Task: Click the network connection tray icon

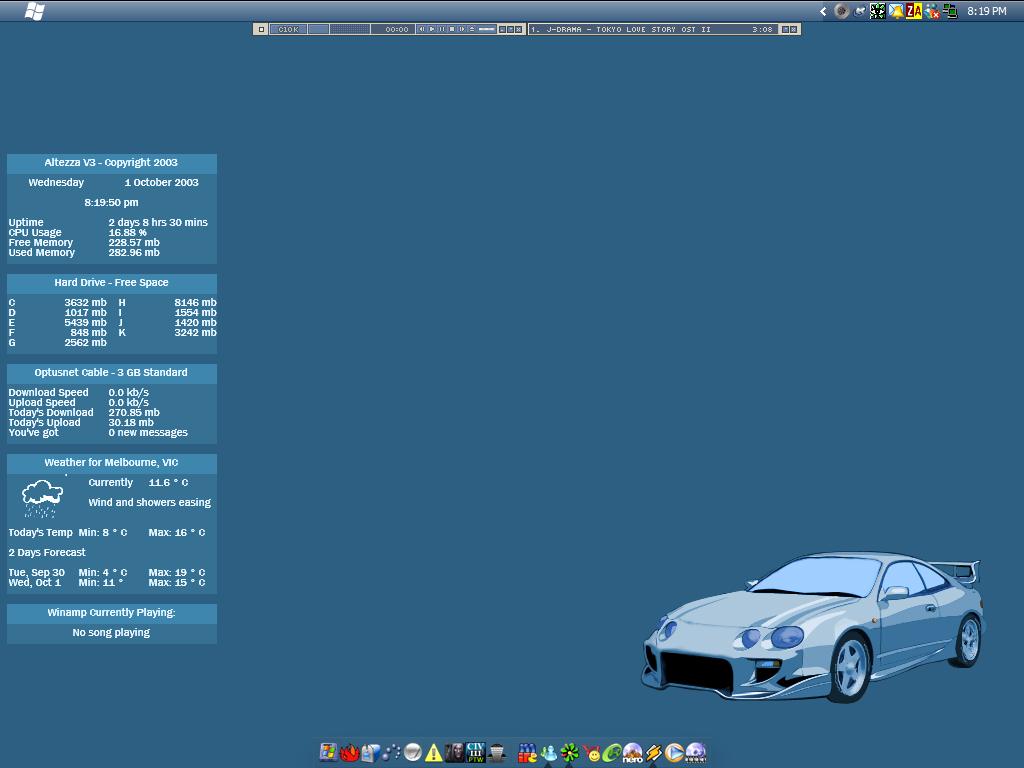Action: click(949, 11)
